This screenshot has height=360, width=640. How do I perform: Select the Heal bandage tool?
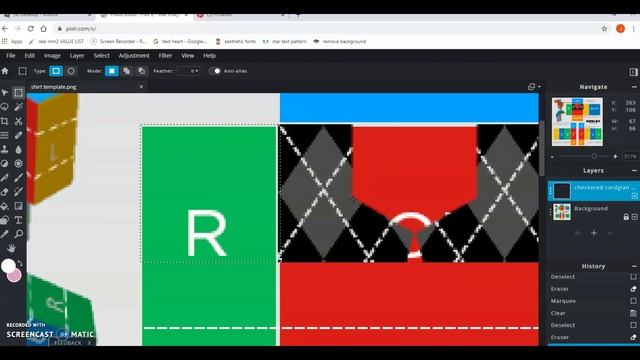tap(18, 135)
